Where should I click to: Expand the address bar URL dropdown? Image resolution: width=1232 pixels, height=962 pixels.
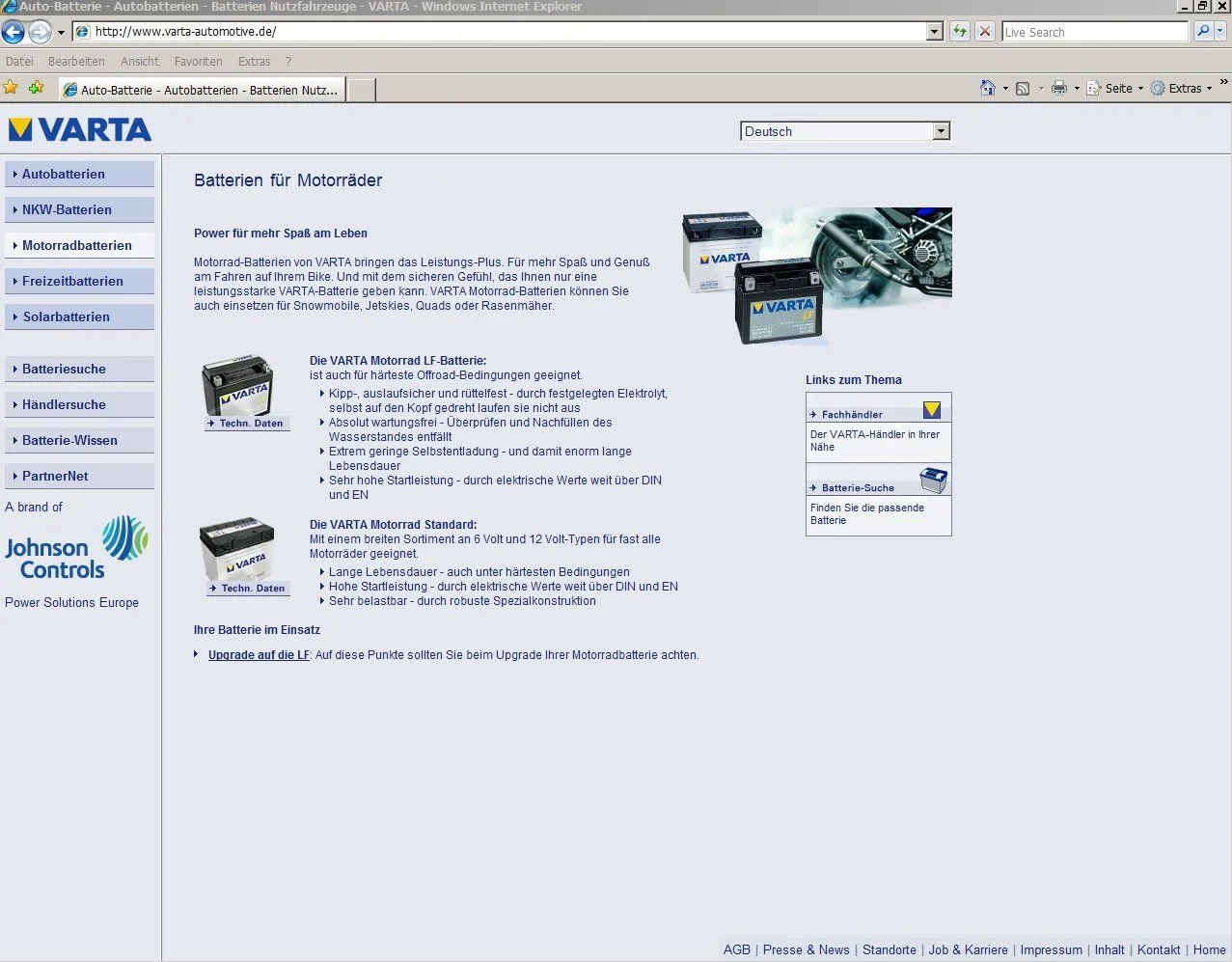[934, 32]
